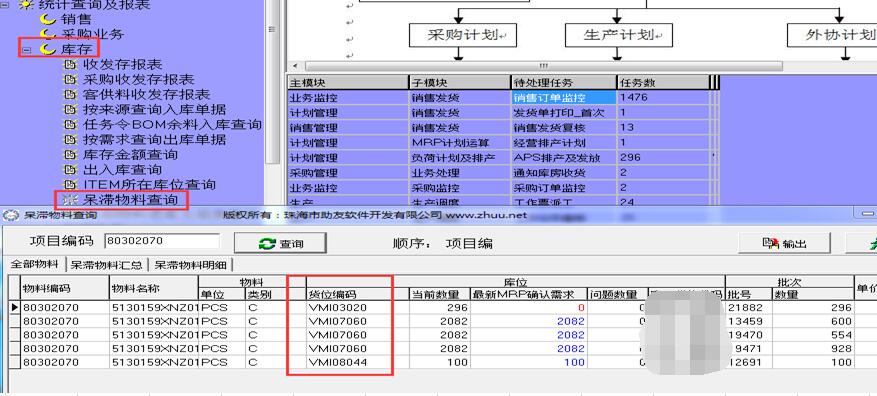Click the 呆滞物料查询 gear icon

70,200
